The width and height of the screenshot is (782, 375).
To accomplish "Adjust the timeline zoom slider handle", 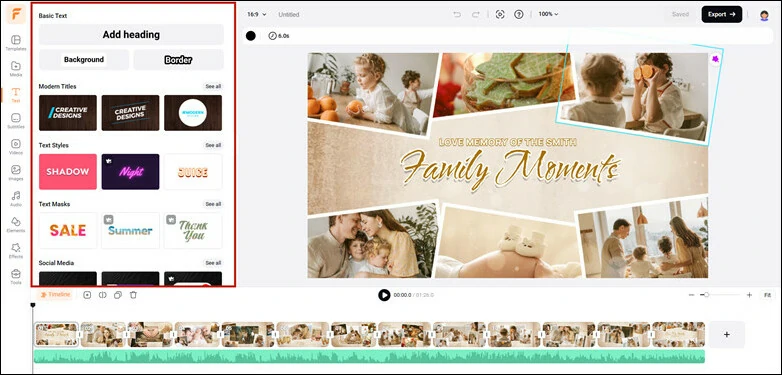I will pos(706,295).
